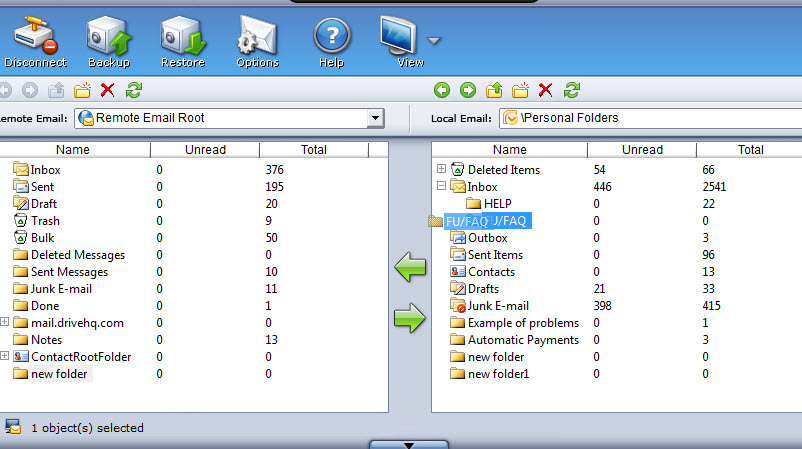Select the Junk E-mail local folder
Image resolution: width=802 pixels, height=449 pixels.
coord(498,306)
